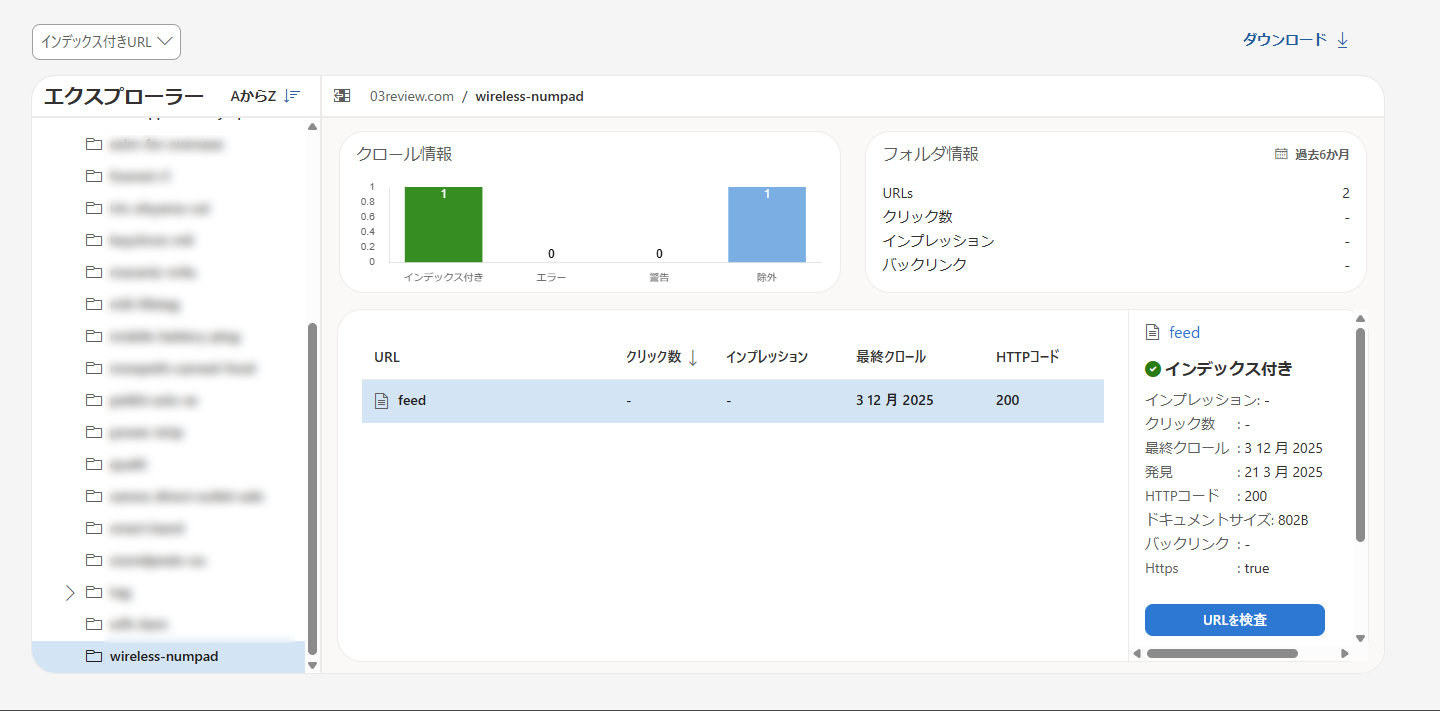The width and height of the screenshot is (1440, 720).
Task: Click the green インデックス付き chart bar
Action: [443, 224]
